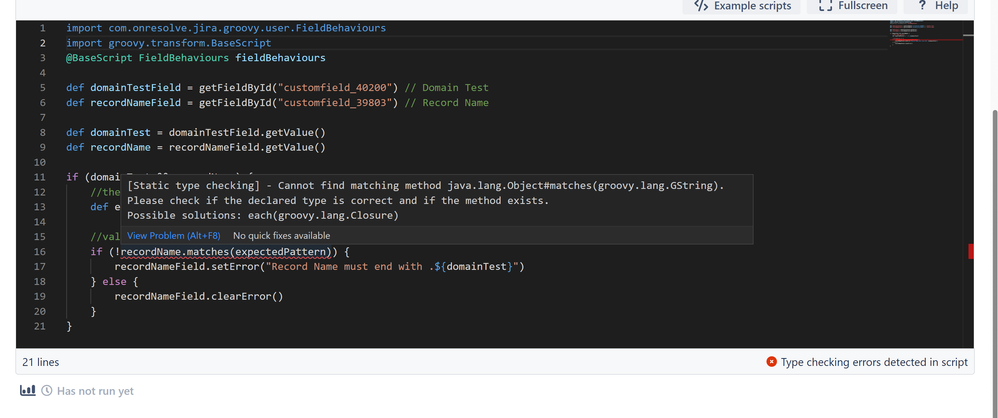Click the bar chart execution history icon
Viewport: 998px width, 418px height.
coord(27,391)
